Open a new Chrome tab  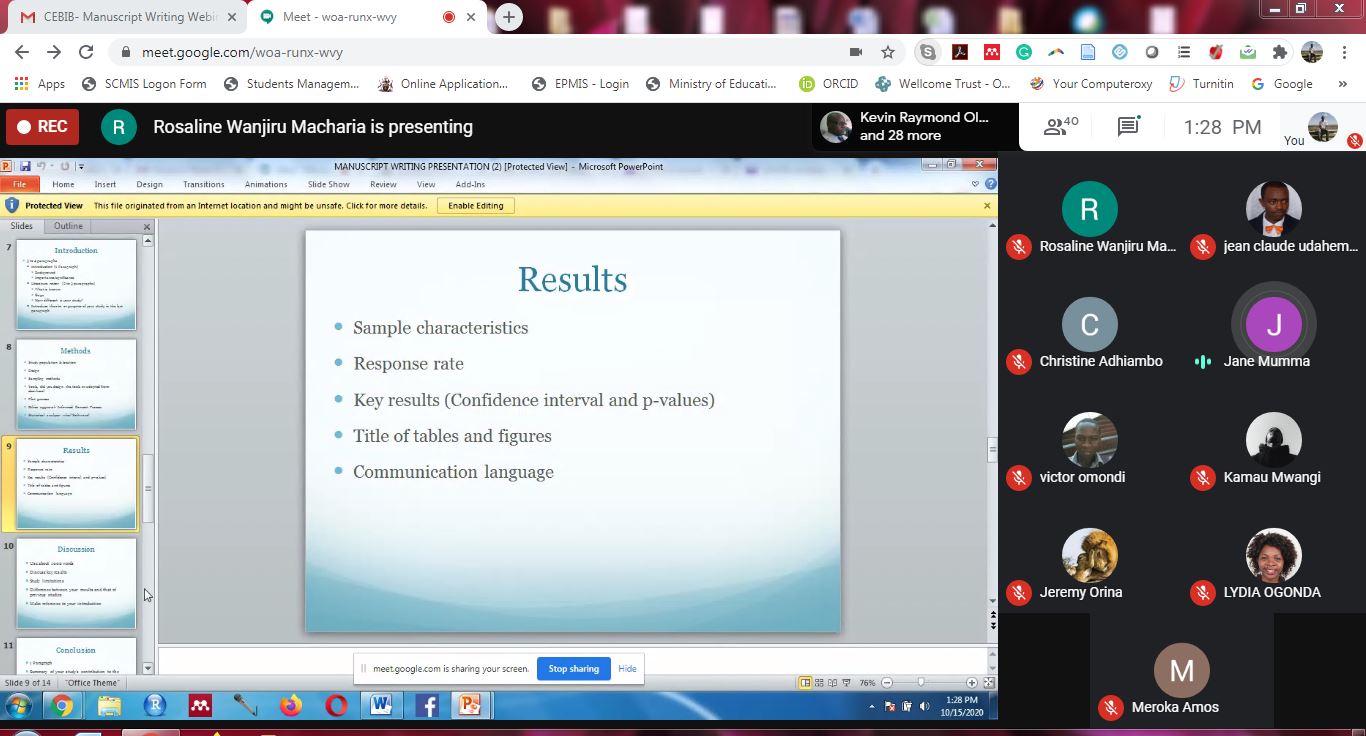(x=508, y=17)
